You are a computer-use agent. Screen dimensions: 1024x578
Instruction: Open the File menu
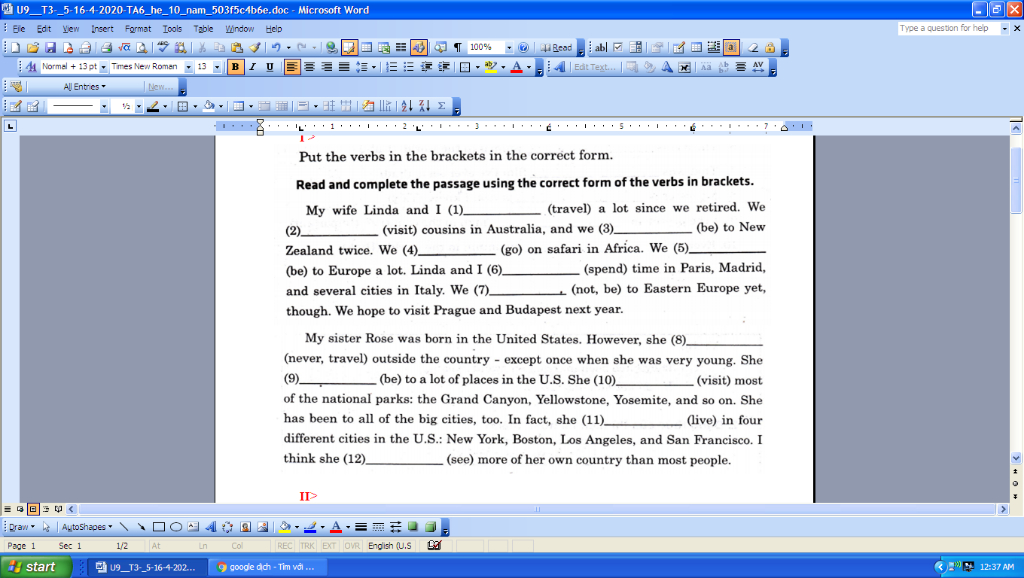click(x=19, y=29)
